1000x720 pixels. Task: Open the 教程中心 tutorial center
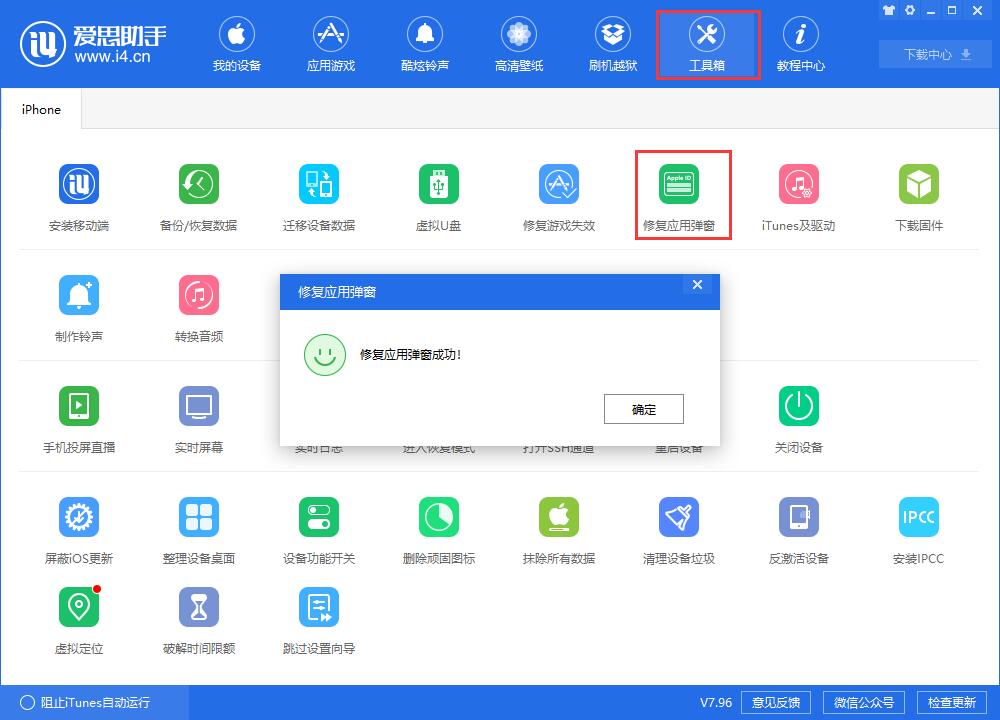pos(801,43)
